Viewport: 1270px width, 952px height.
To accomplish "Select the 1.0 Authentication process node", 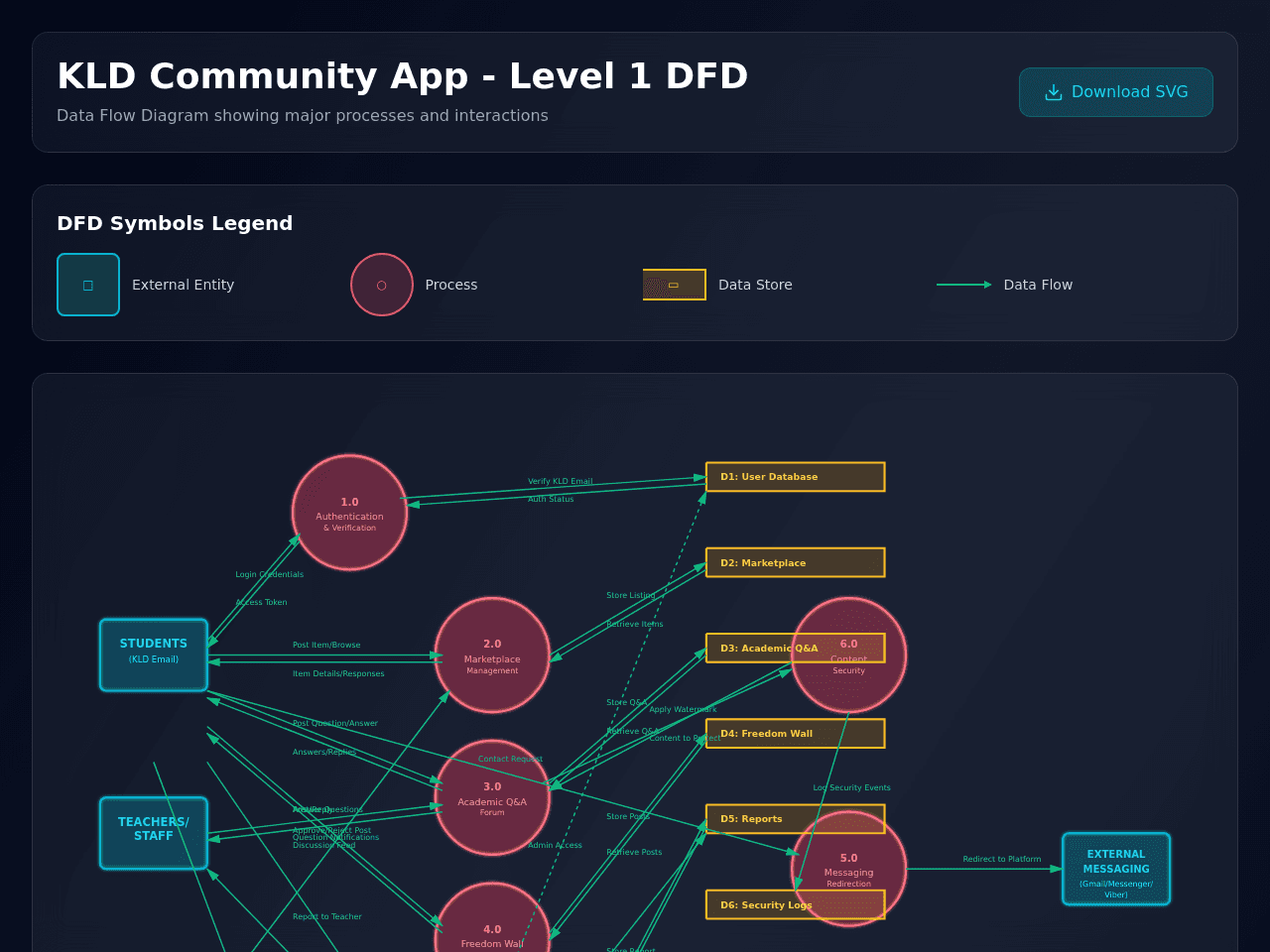I will point(350,513).
